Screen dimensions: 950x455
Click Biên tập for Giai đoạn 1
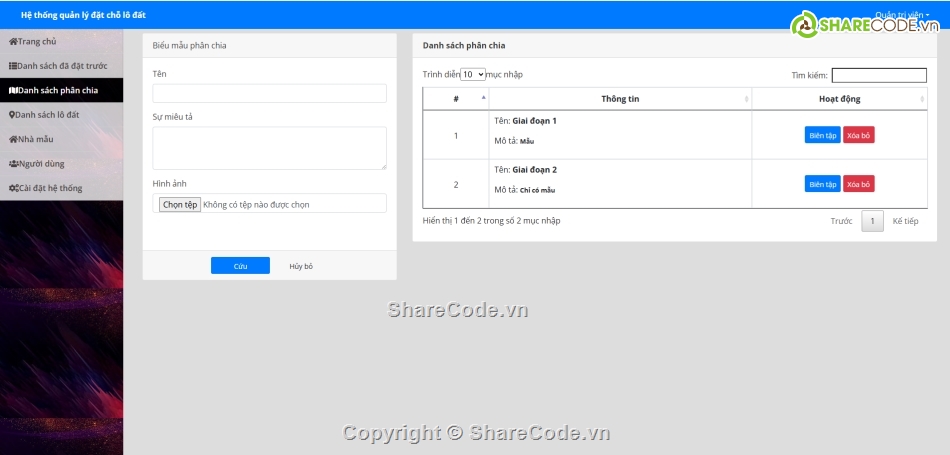point(822,135)
